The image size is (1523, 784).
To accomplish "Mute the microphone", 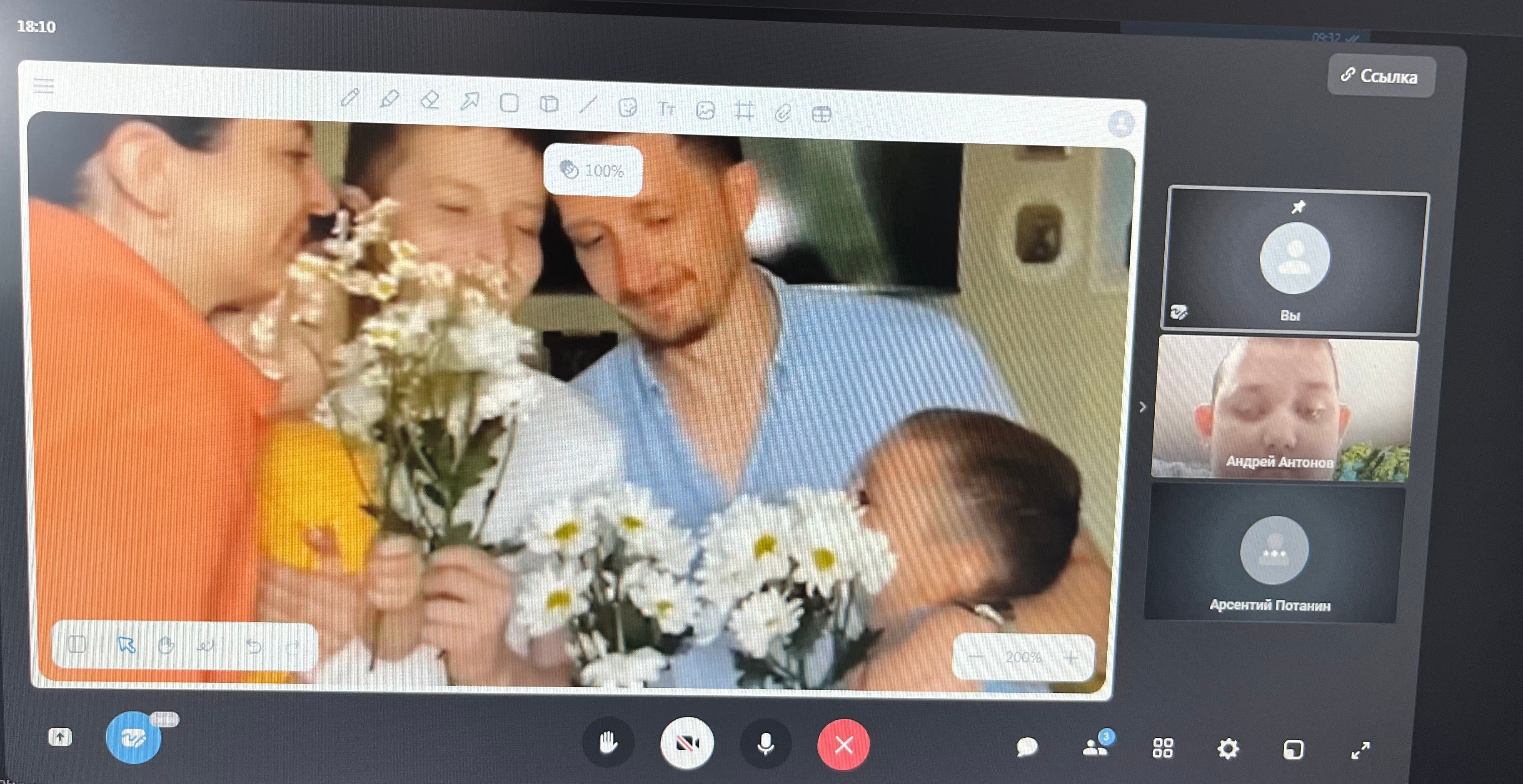I will coord(766,744).
